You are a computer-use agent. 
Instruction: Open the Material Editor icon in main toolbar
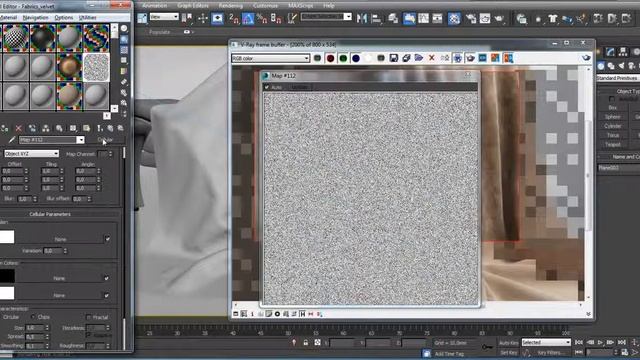coord(454,18)
